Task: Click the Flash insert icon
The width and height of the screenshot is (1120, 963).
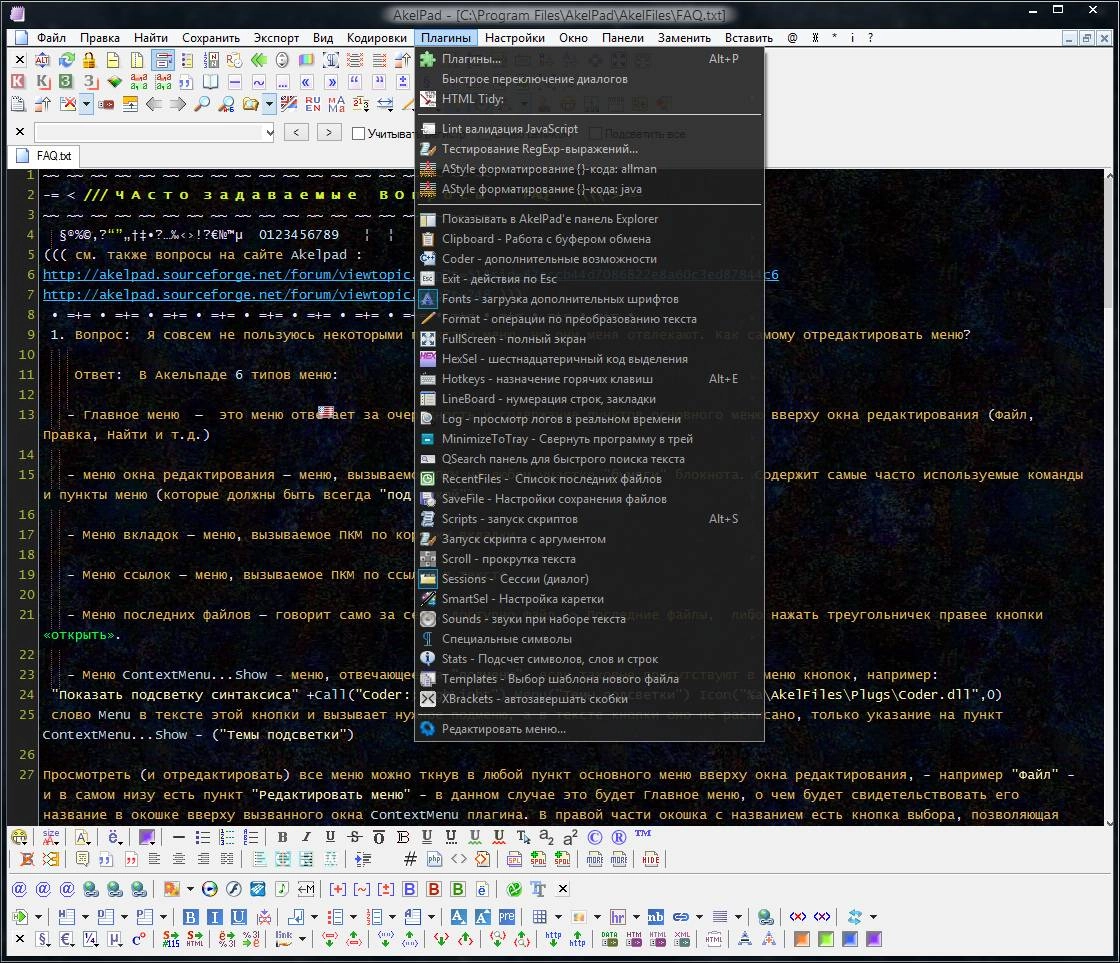Action: 234,889
